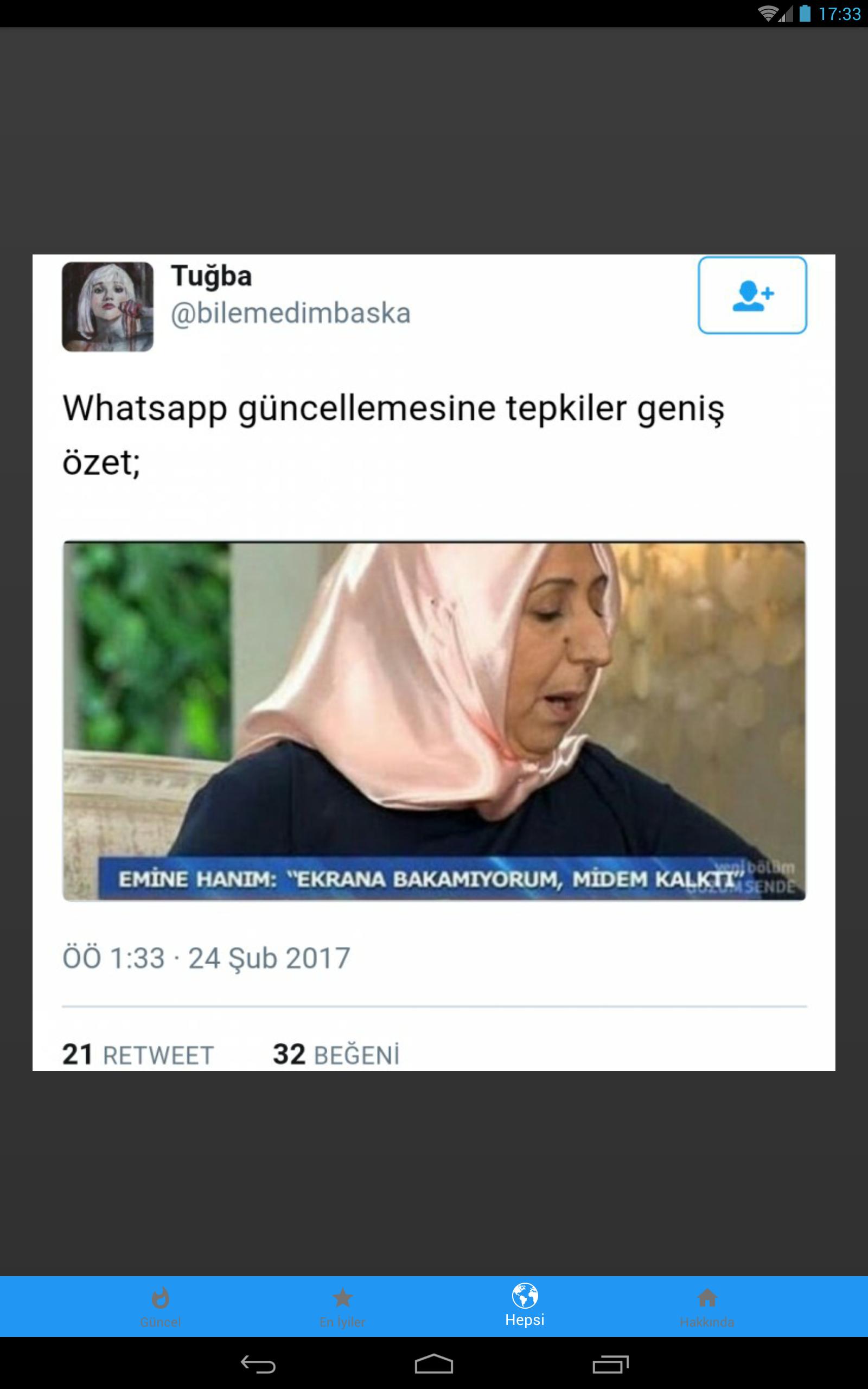
Task: Tap the 21 Retweet count
Action: coord(138,1055)
